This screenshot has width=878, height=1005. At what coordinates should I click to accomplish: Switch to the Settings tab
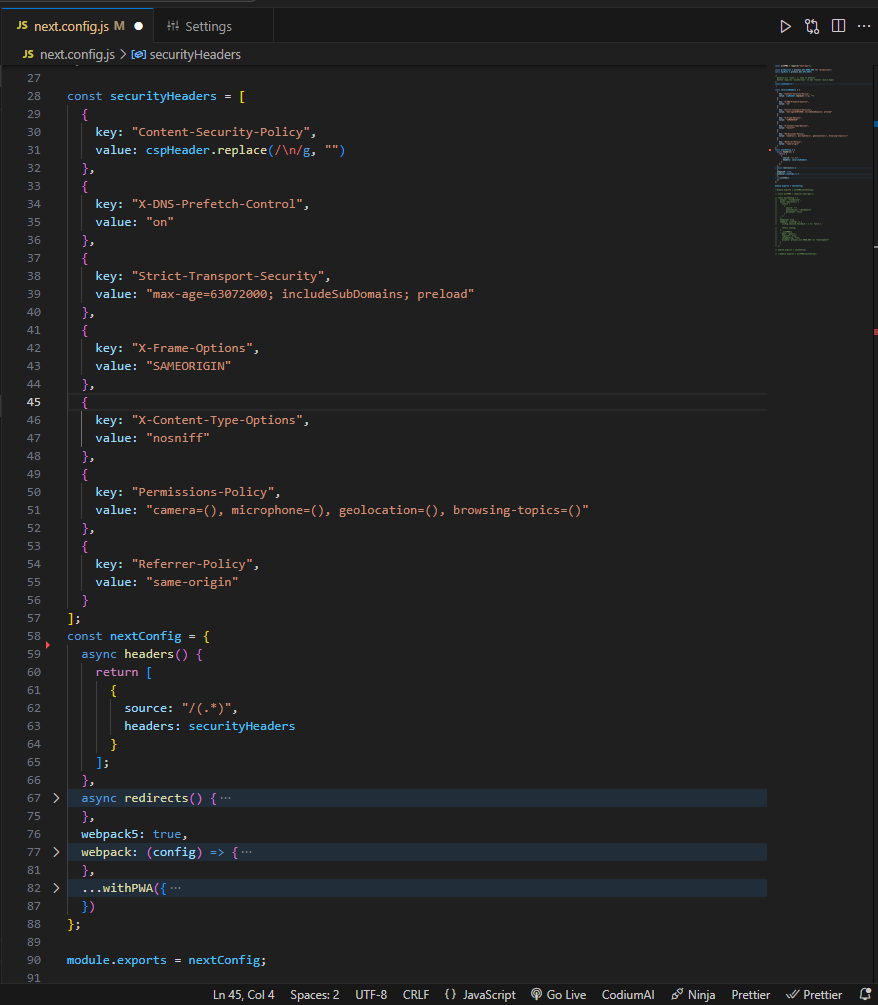point(199,26)
